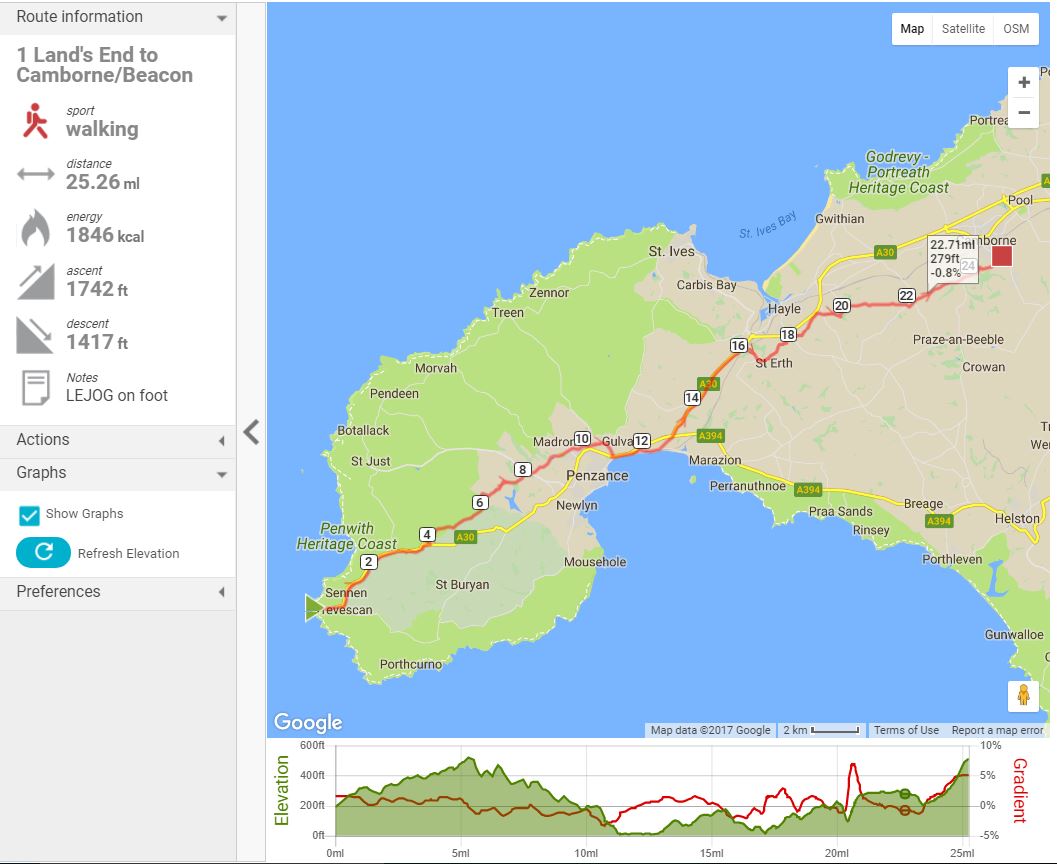Switch to the OSM map layer
This screenshot has width=1057, height=864.
pos(1015,29)
